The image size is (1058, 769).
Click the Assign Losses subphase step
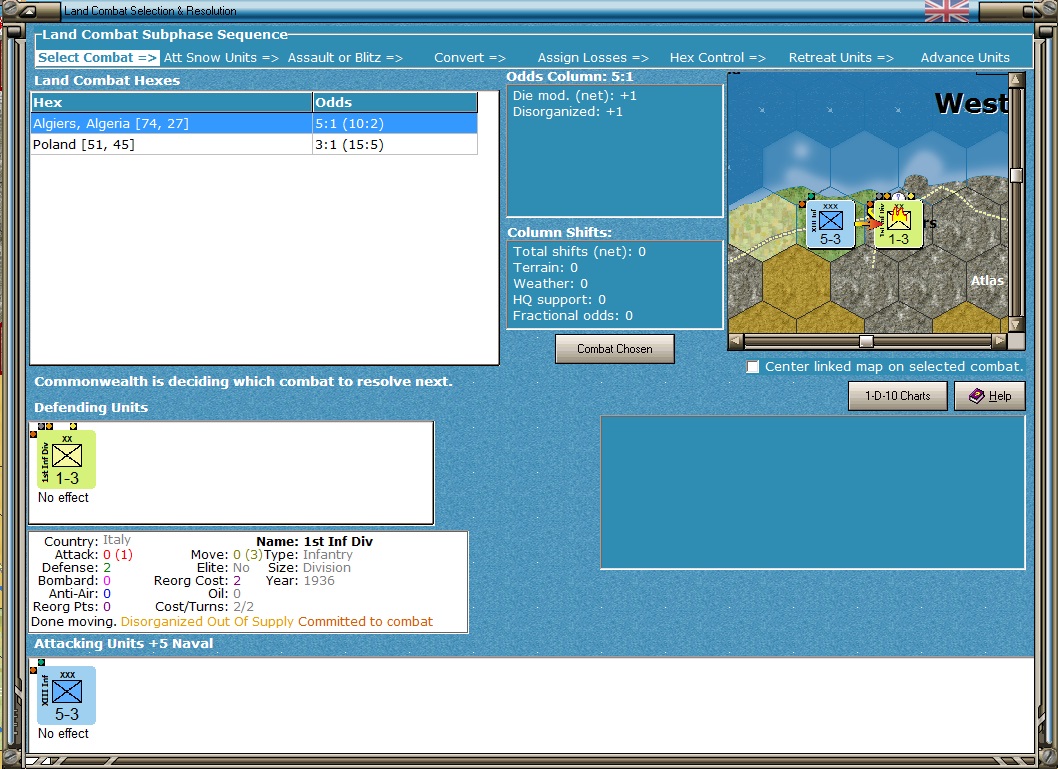[593, 58]
